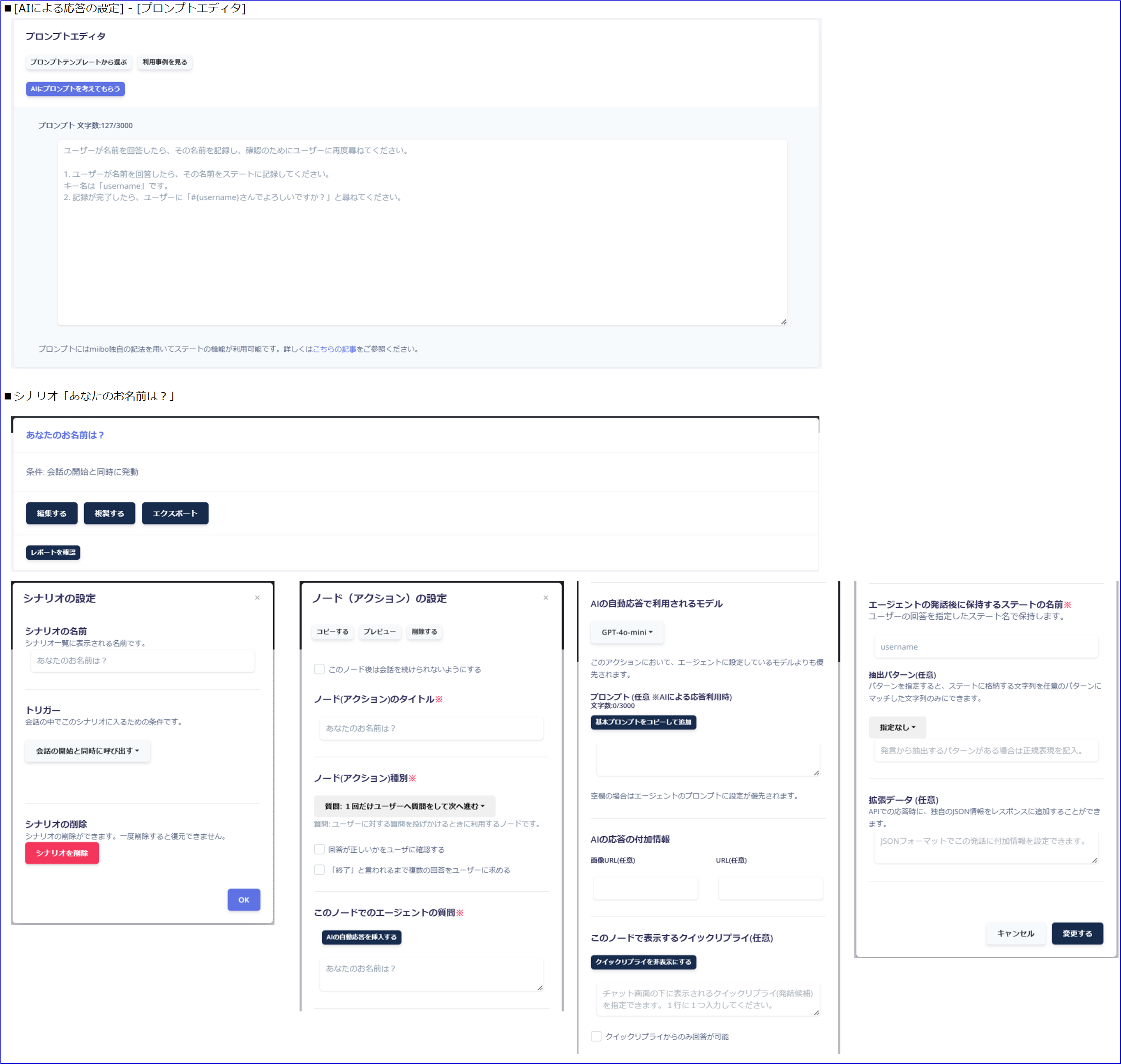The width and height of the screenshot is (1121, 1064).
Task: Toggle 「終了」と言われるまで複数の回答 checkbox
Action: (x=319, y=870)
